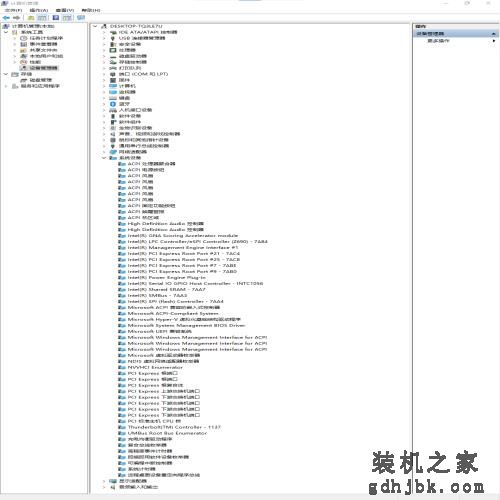Click 更多操作 in the actions pane

[438, 41]
